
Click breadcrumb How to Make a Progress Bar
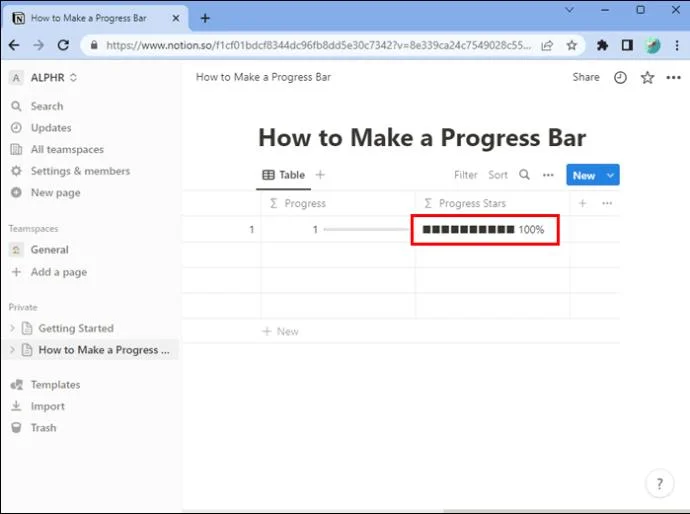pos(263,77)
